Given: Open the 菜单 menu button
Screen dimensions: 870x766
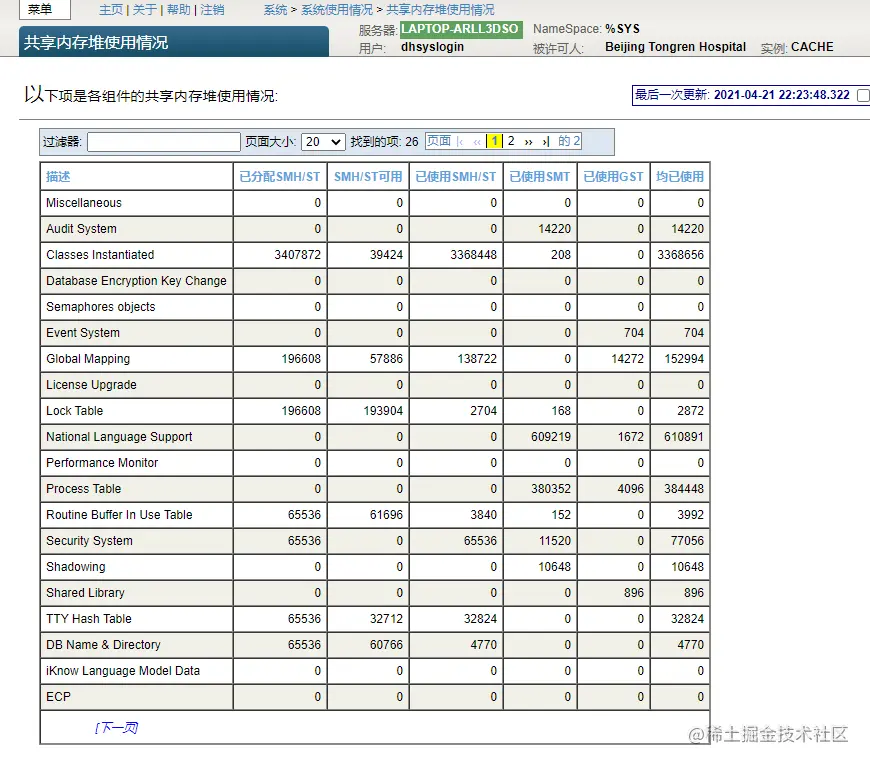Looking at the screenshot, I should [44, 9].
